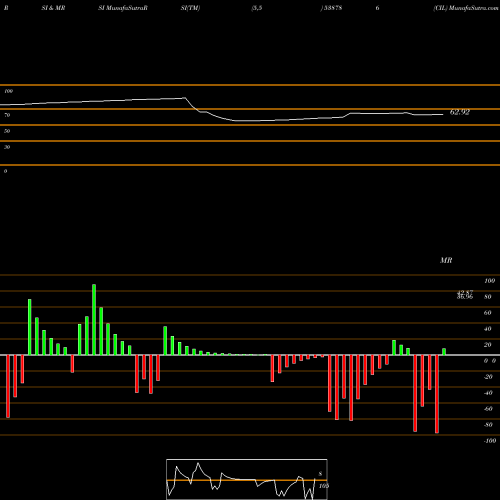
Task: Click the 40 label on MR axis
Action: (x=488, y=329)
